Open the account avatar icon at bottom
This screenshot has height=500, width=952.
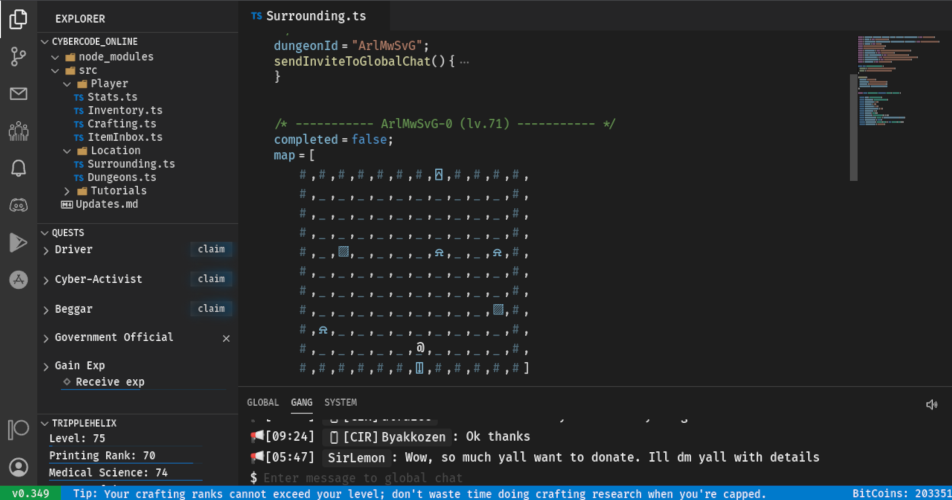point(18,466)
